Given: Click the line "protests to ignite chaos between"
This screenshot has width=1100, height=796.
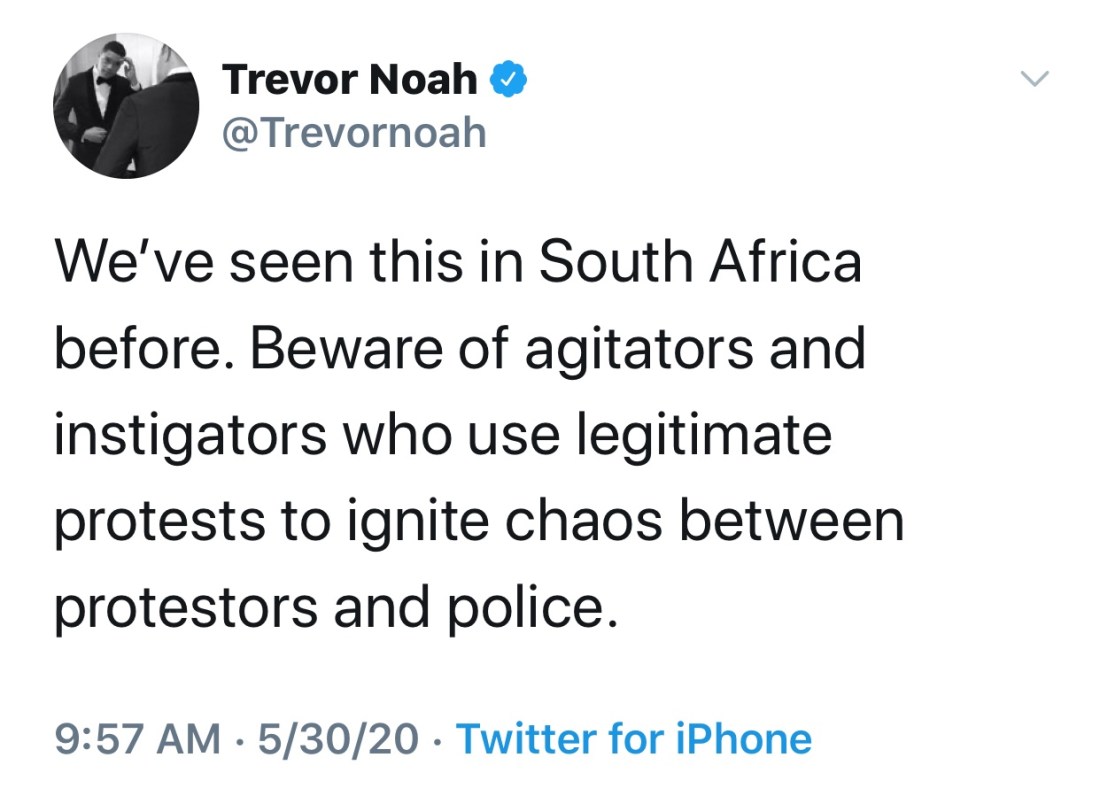Looking at the screenshot, I should pos(478,521).
